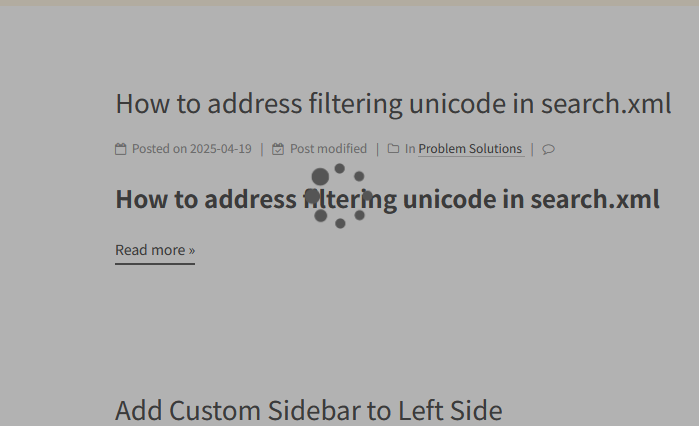Click the folder category icon
This screenshot has height=426, width=699.
[x=393, y=149]
